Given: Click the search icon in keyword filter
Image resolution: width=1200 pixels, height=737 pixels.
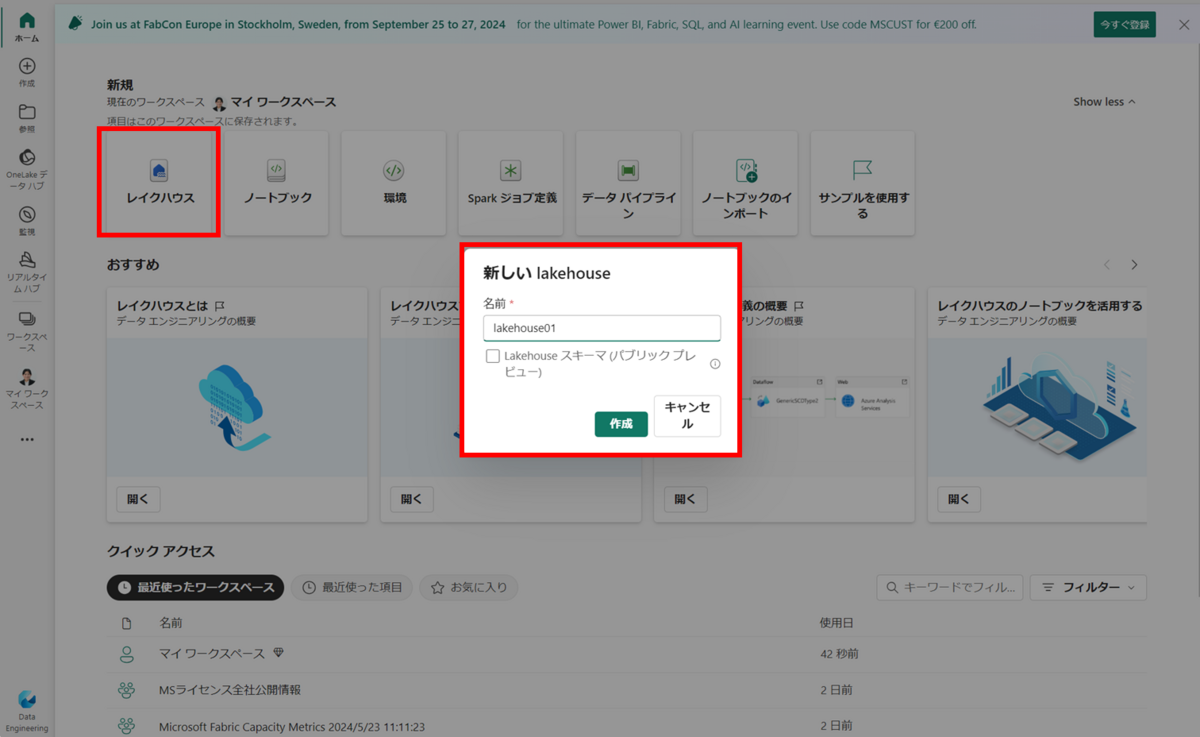Looking at the screenshot, I should pos(892,588).
